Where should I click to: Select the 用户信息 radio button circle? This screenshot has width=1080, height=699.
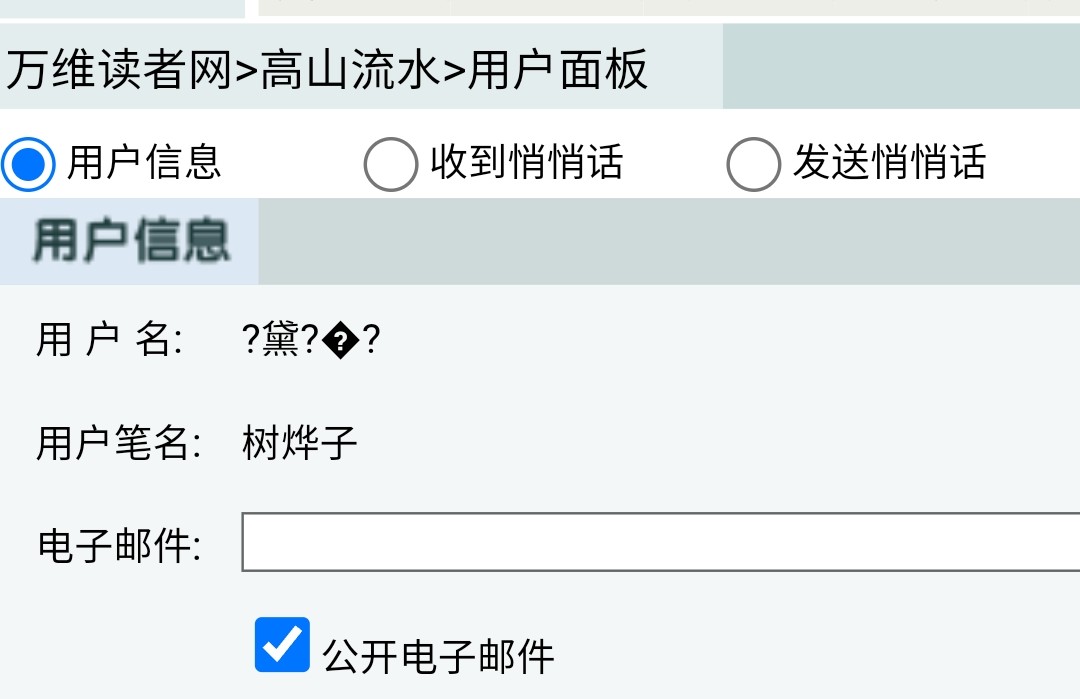point(27,163)
